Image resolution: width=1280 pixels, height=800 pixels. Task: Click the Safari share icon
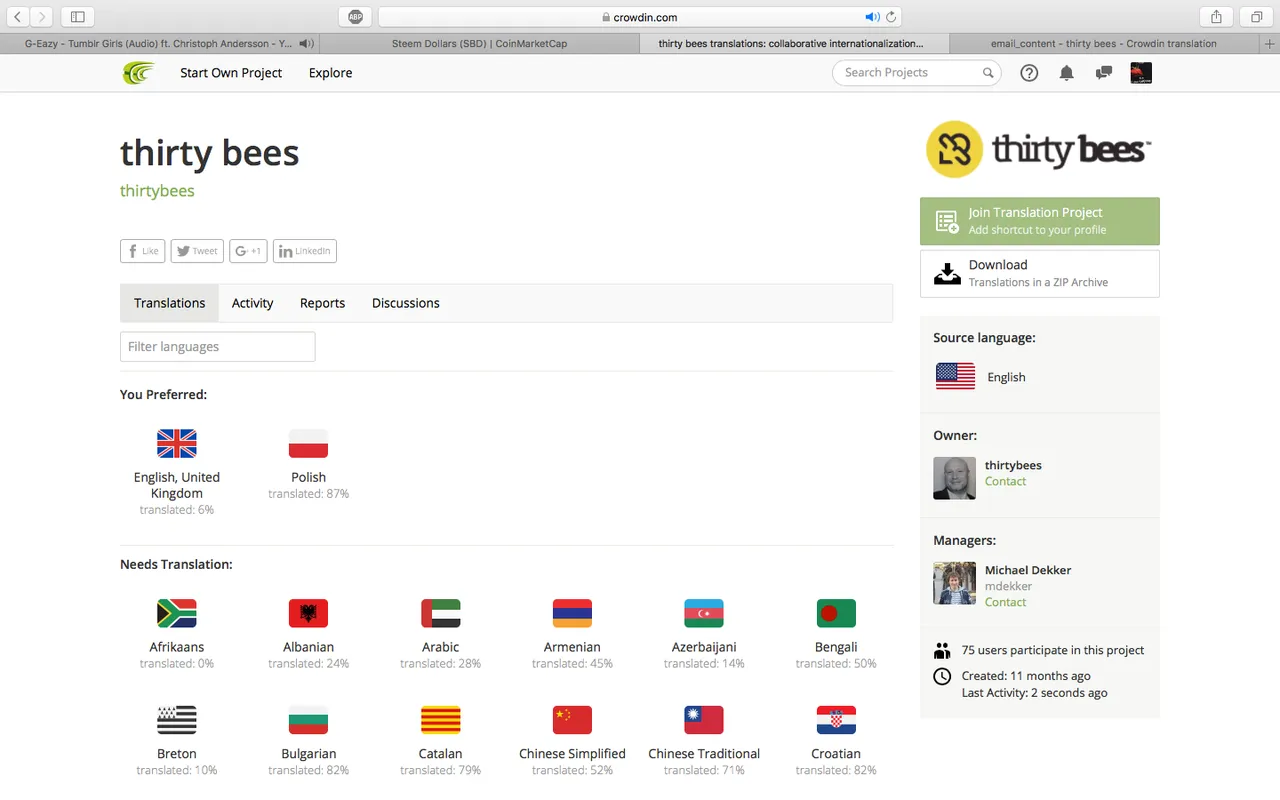[x=1216, y=17]
